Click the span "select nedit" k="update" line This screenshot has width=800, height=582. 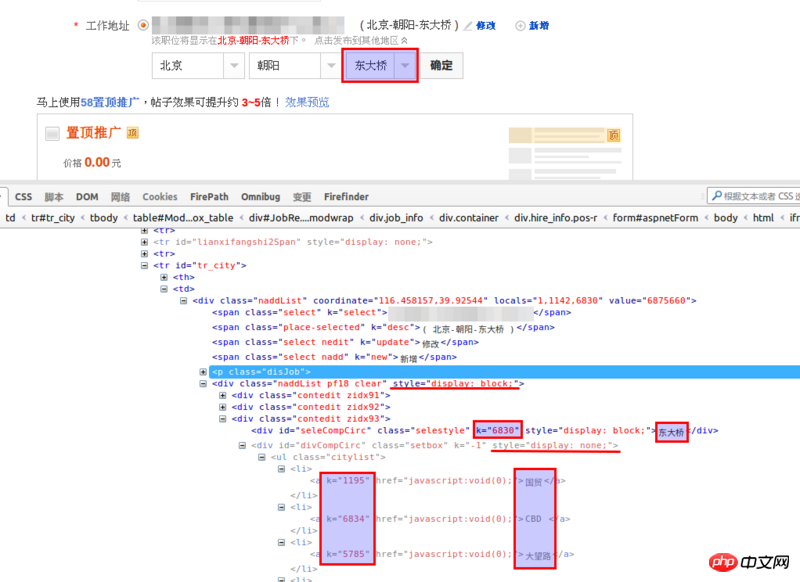click(345, 342)
